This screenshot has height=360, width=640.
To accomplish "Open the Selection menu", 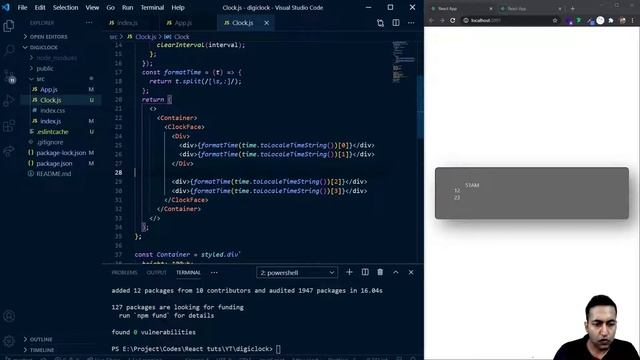I will (x=65, y=7).
